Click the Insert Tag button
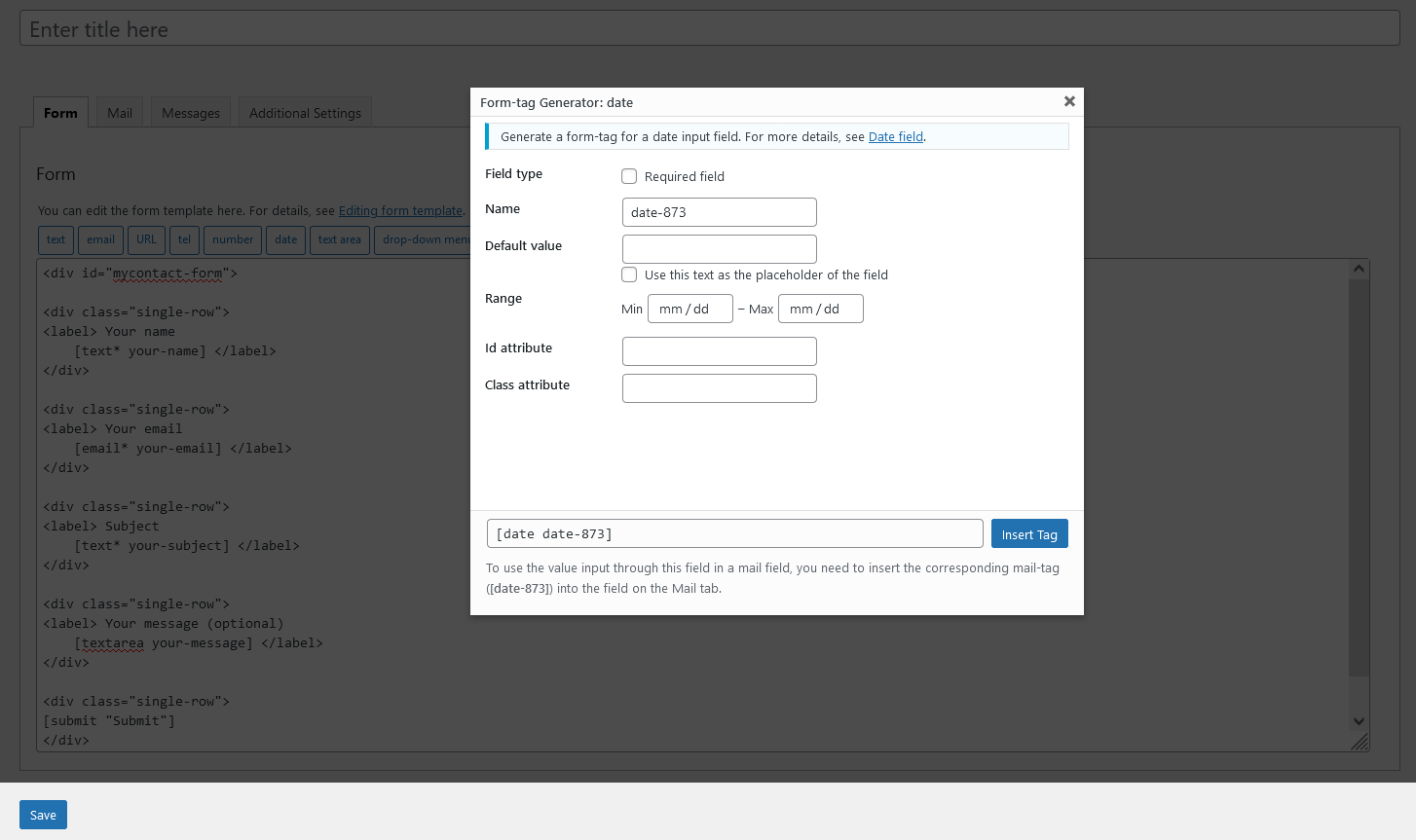 [1029, 533]
